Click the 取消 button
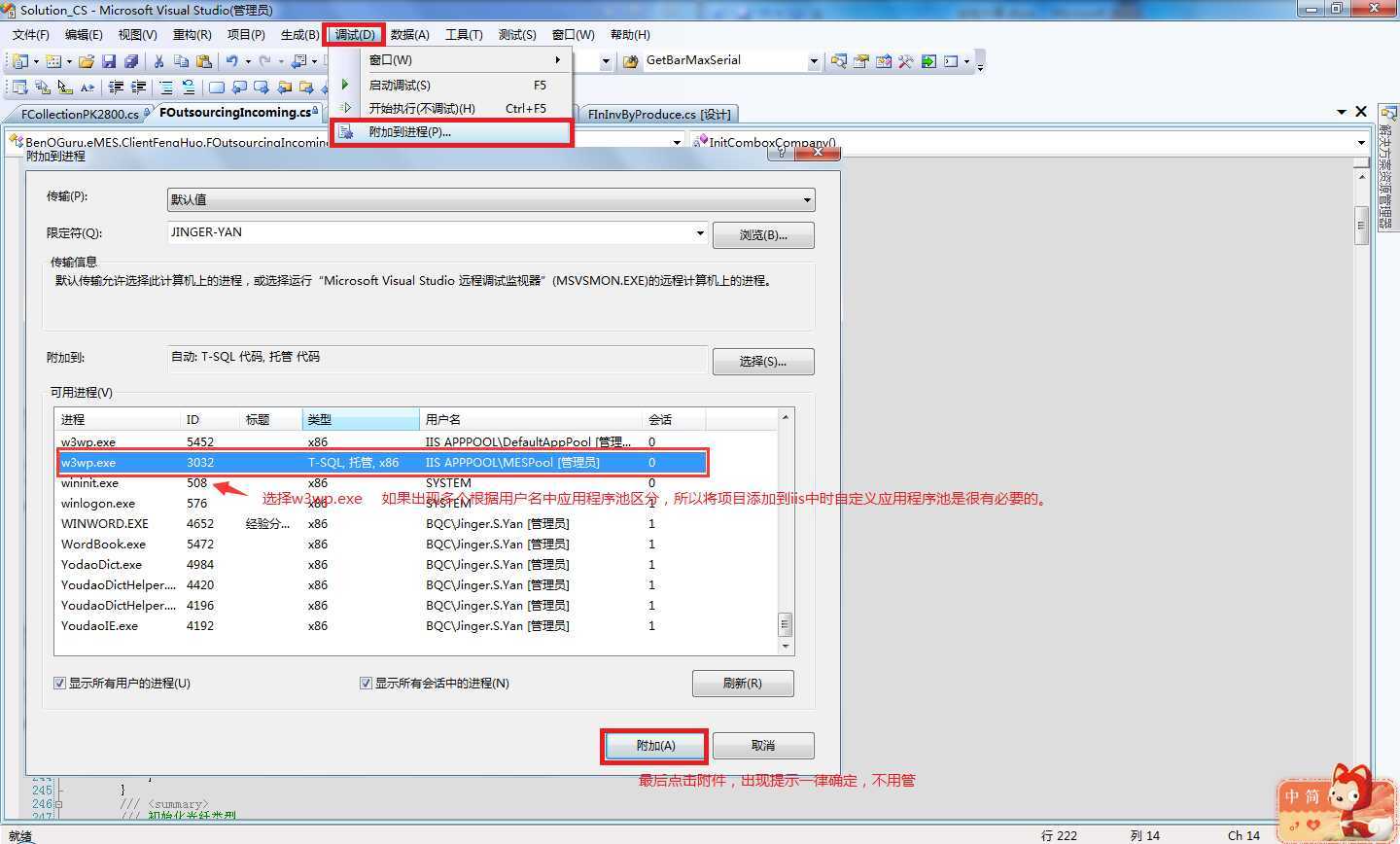Screen dimensions: 1400x844 [x=763, y=746]
